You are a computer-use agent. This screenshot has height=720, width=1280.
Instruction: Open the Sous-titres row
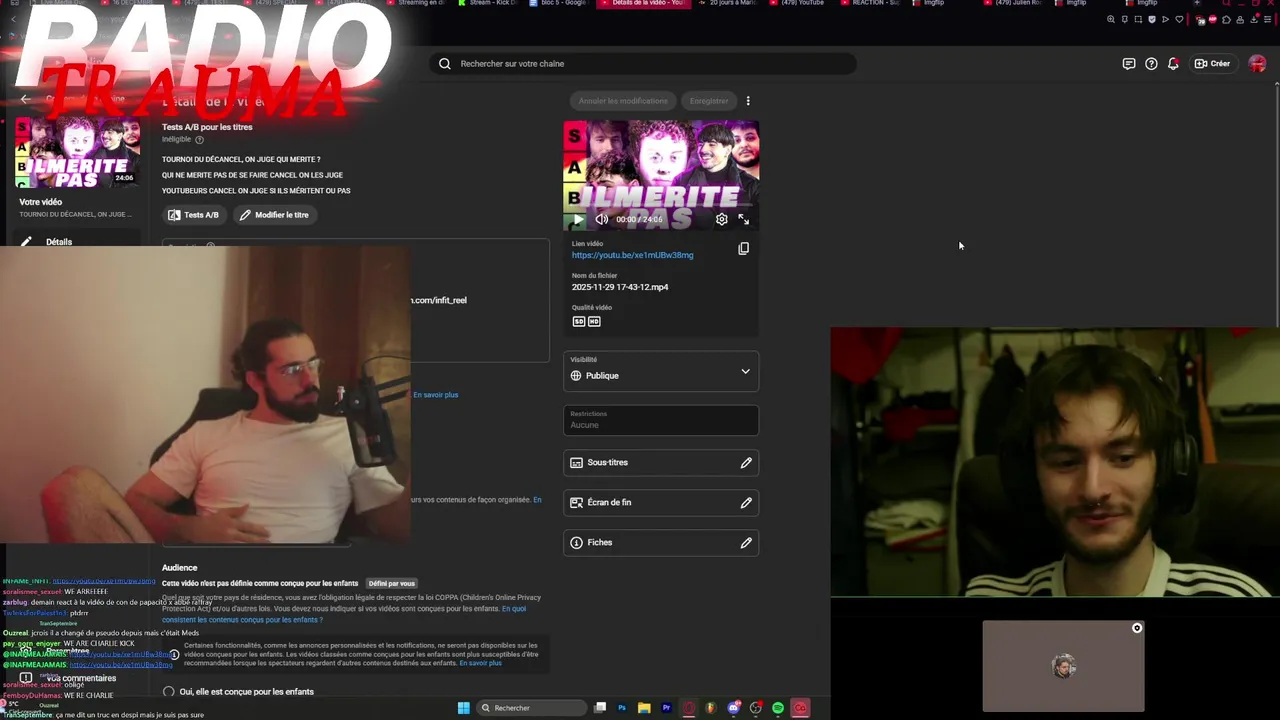(661, 463)
